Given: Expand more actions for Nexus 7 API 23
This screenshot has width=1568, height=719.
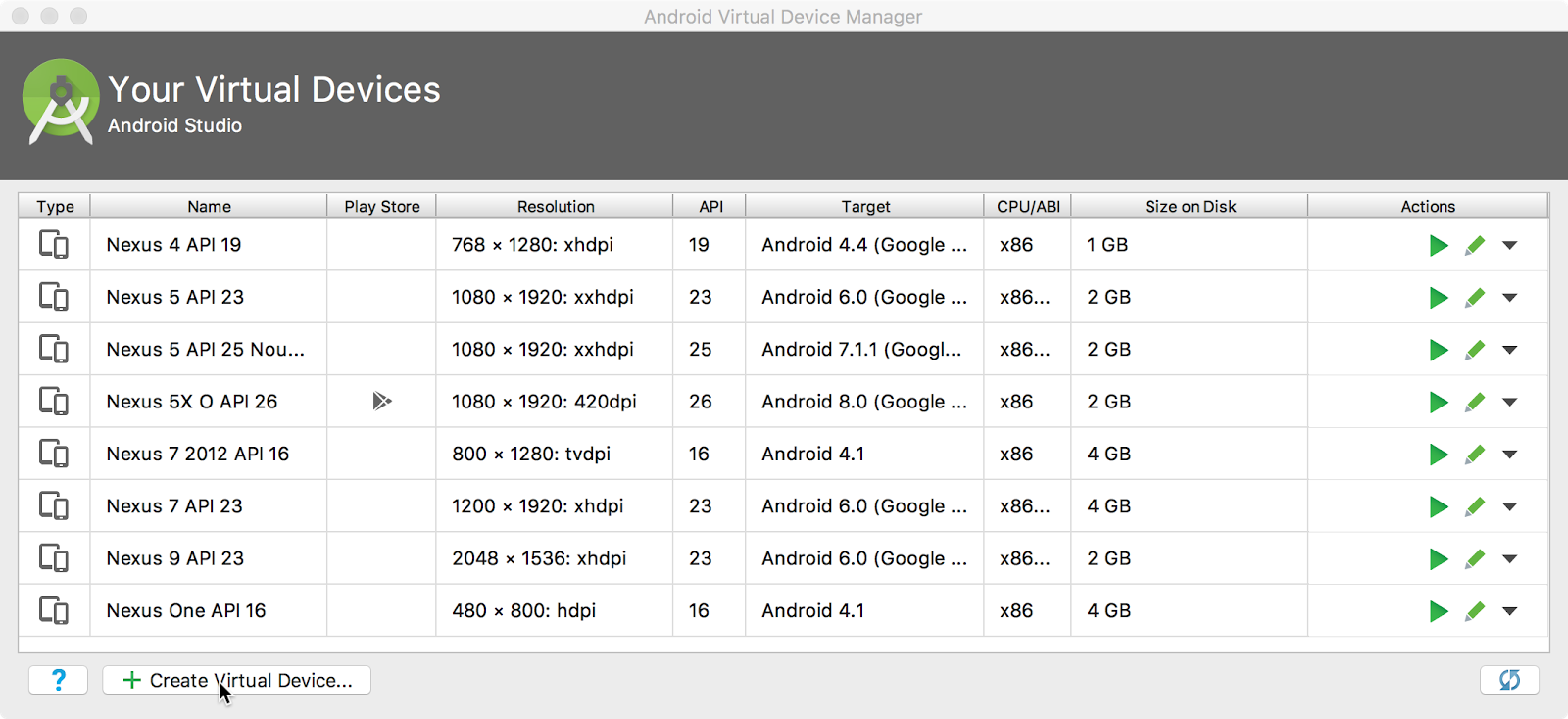Looking at the screenshot, I should point(1510,507).
